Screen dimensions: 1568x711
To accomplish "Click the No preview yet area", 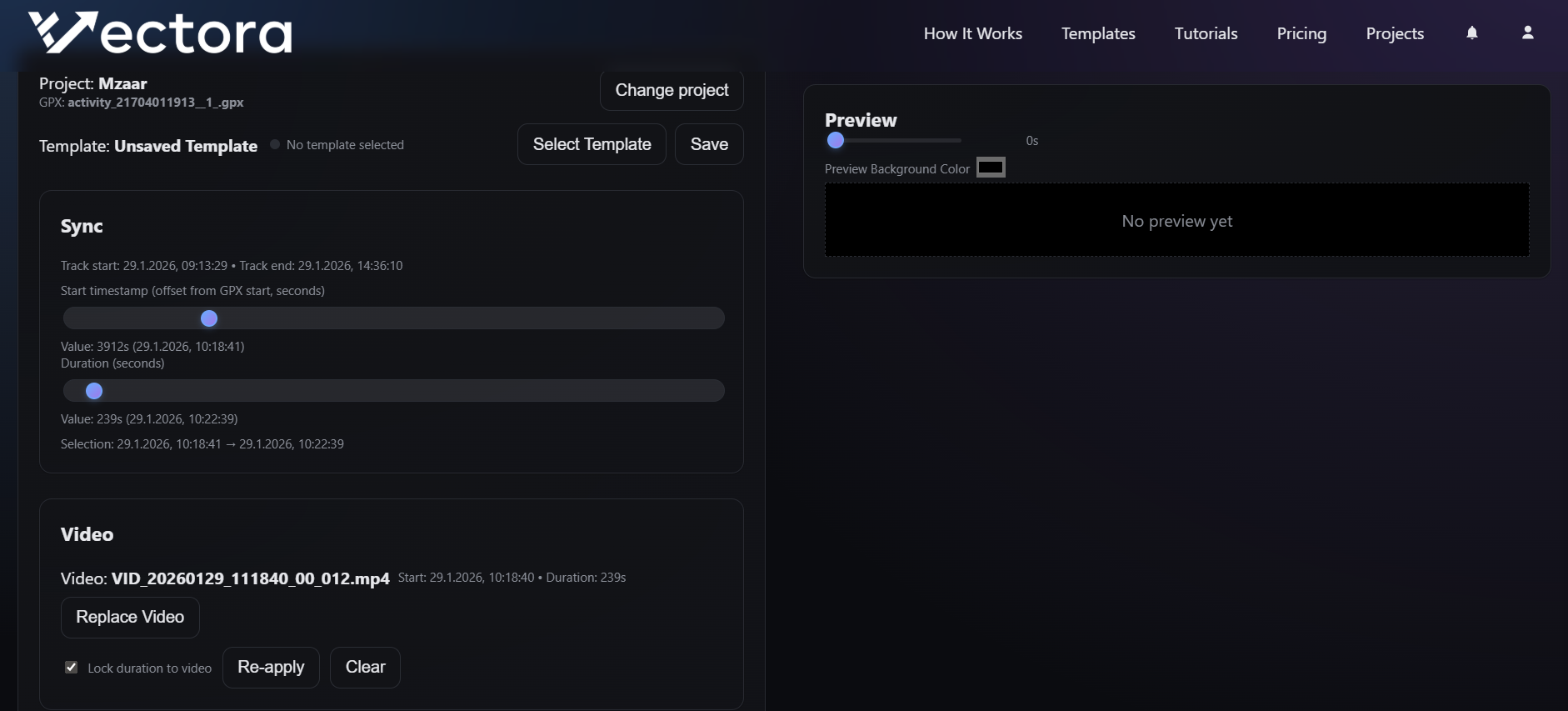I will [x=1176, y=220].
